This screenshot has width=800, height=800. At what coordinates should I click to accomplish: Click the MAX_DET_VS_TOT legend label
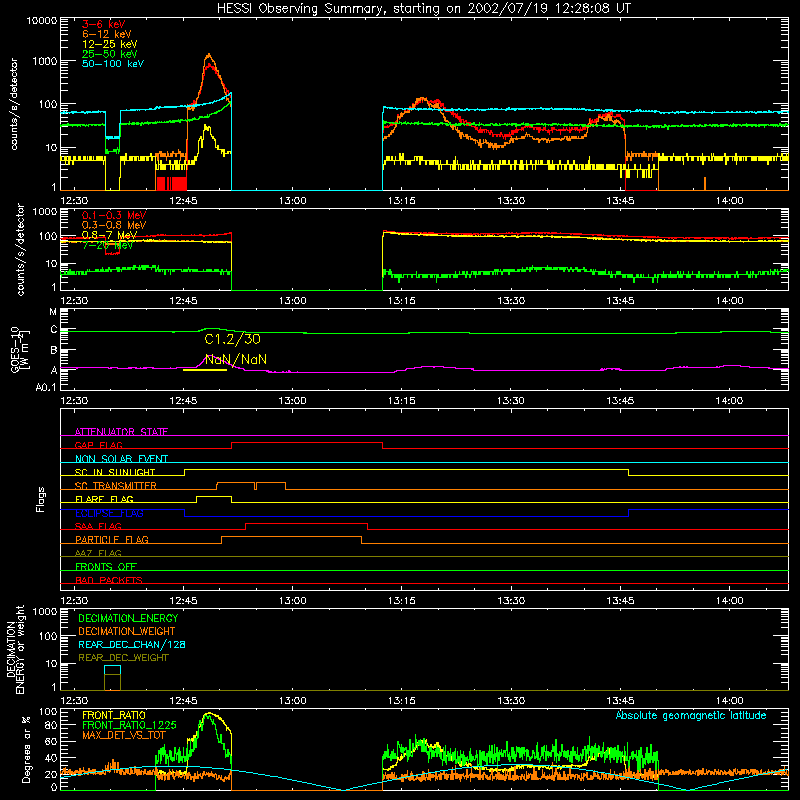coord(124,735)
